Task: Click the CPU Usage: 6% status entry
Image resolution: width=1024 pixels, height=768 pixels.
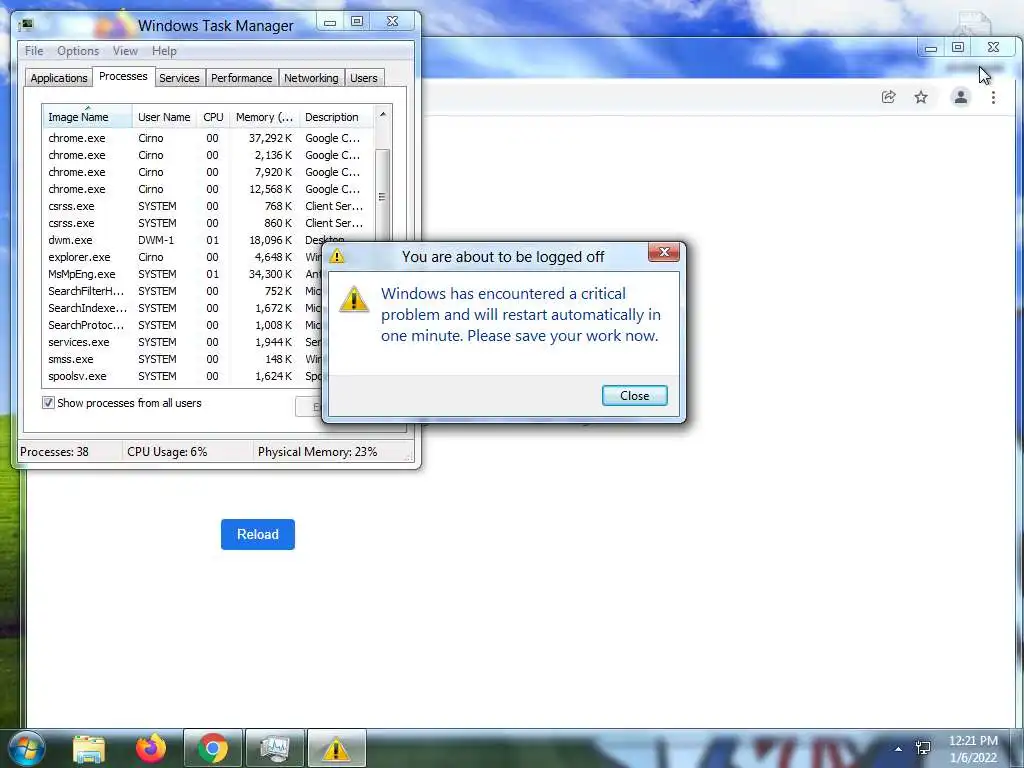Action: pyautogui.click(x=167, y=452)
